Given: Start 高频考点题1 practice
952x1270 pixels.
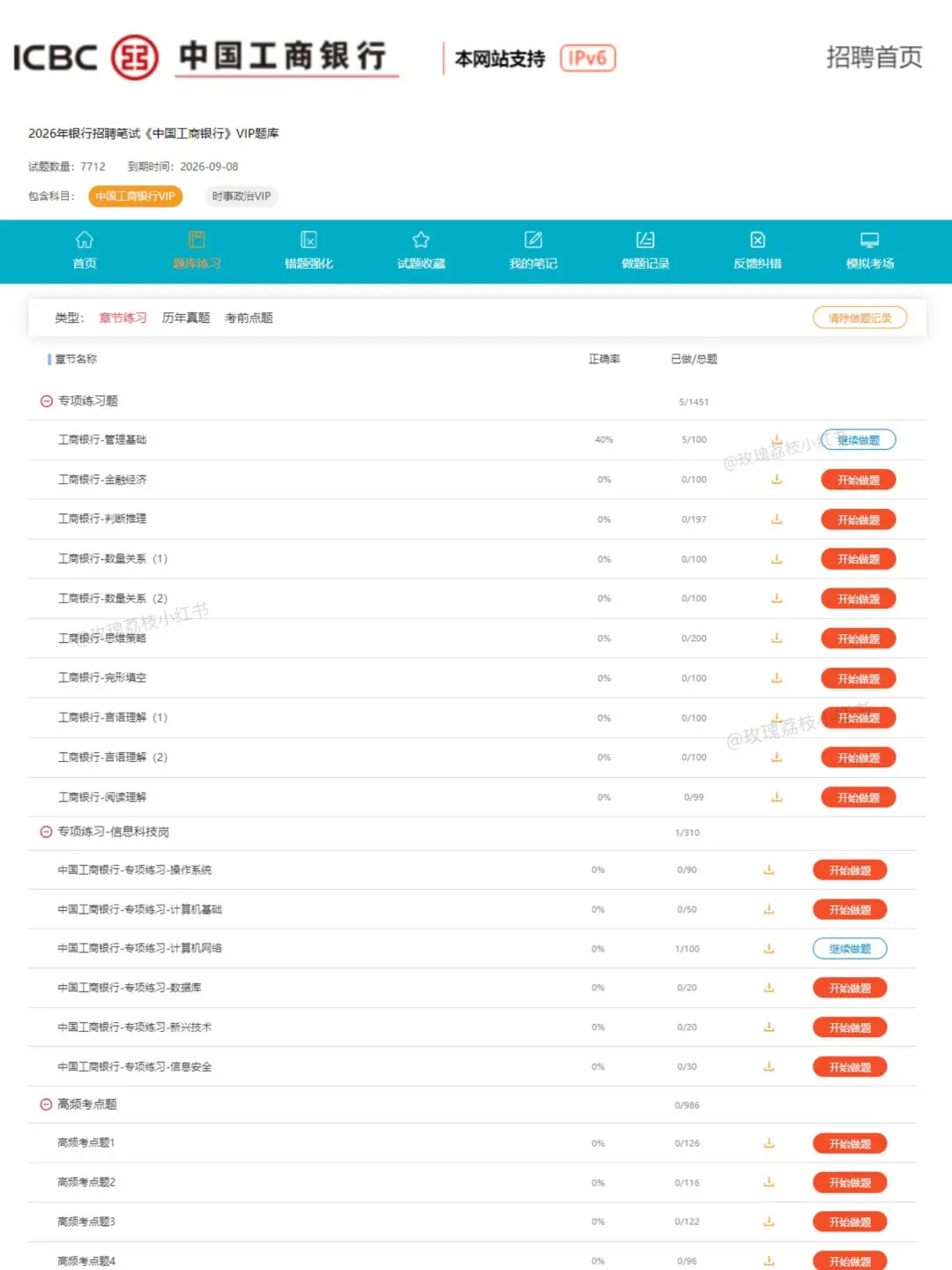Looking at the screenshot, I should [x=850, y=1144].
